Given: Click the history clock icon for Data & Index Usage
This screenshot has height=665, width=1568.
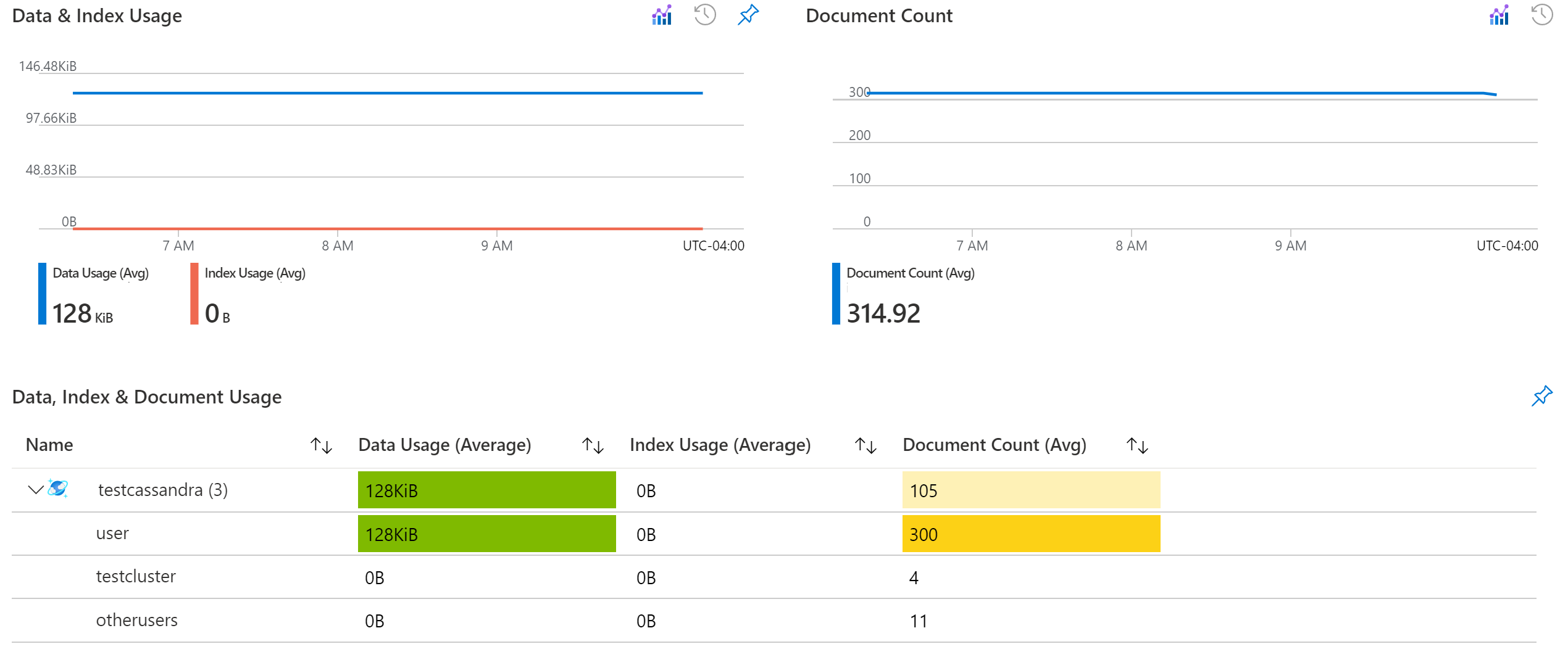Looking at the screenshot, I should 704,15.
